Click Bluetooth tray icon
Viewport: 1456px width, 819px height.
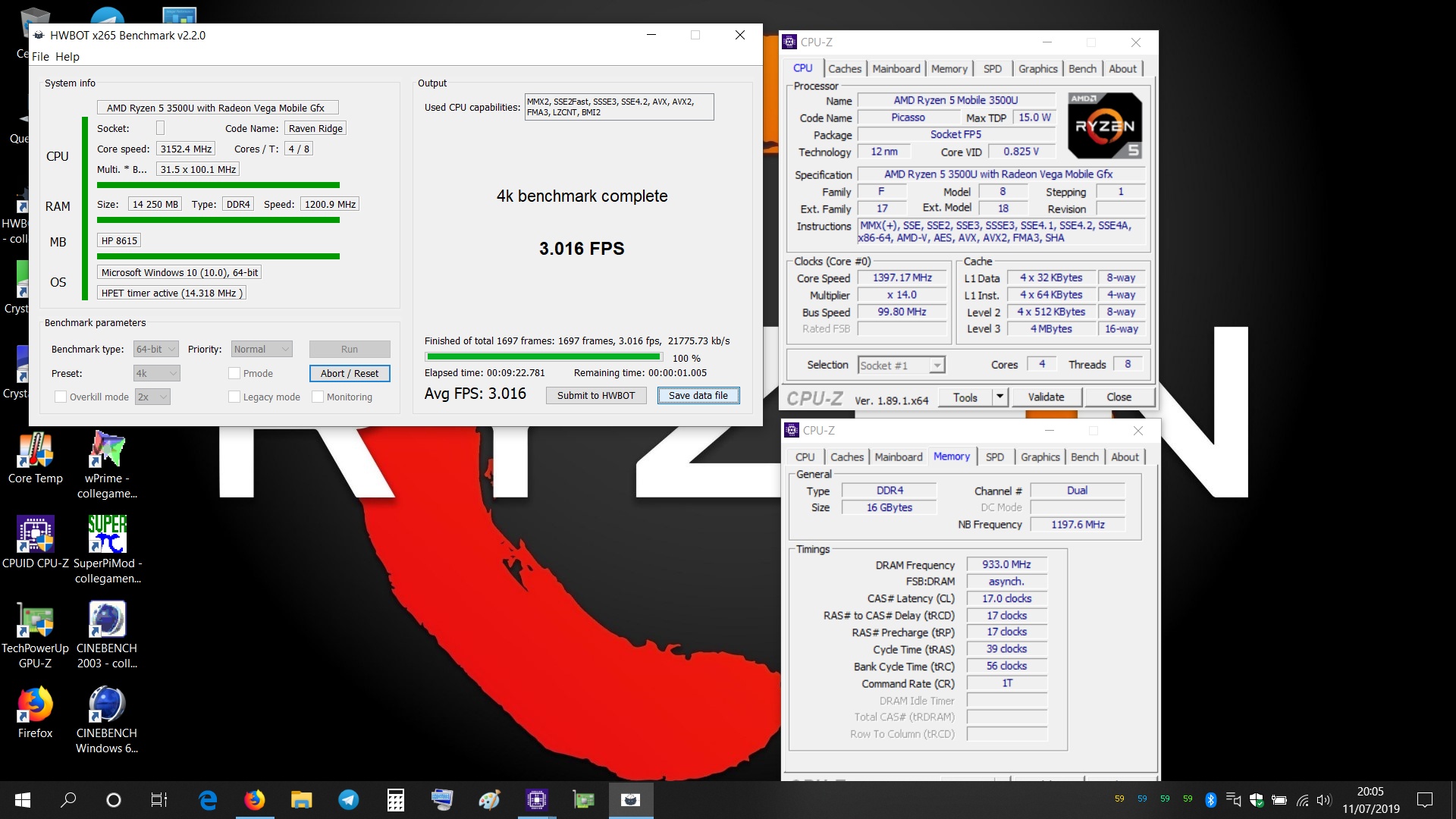[x=1210, y=800]
